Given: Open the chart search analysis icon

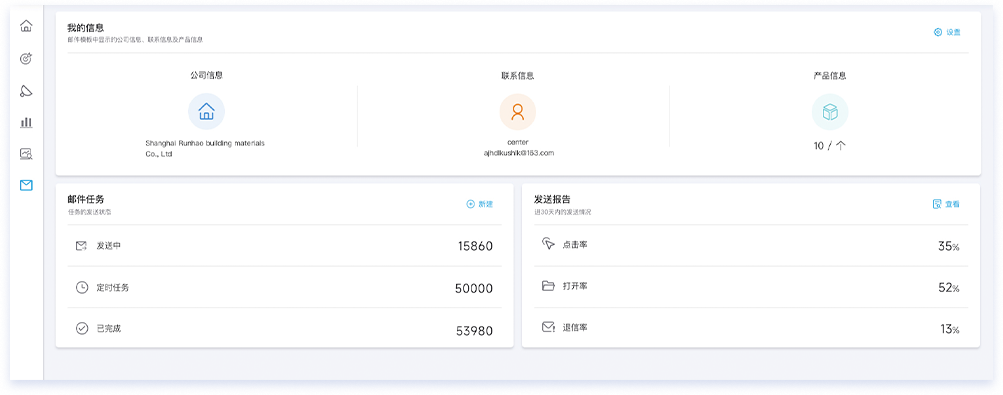Looking at the screenshot, I should (26, 153).
